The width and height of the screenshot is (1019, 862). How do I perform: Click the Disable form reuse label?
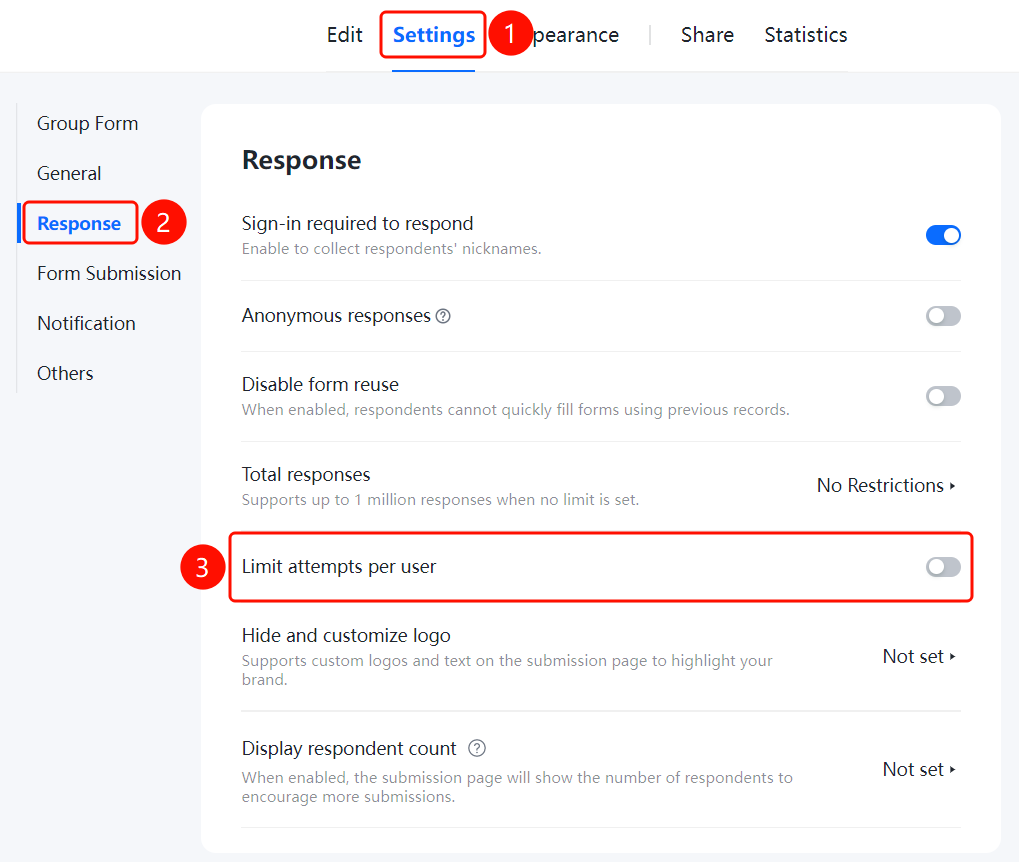pyautogui.click(x=320, y=384)
